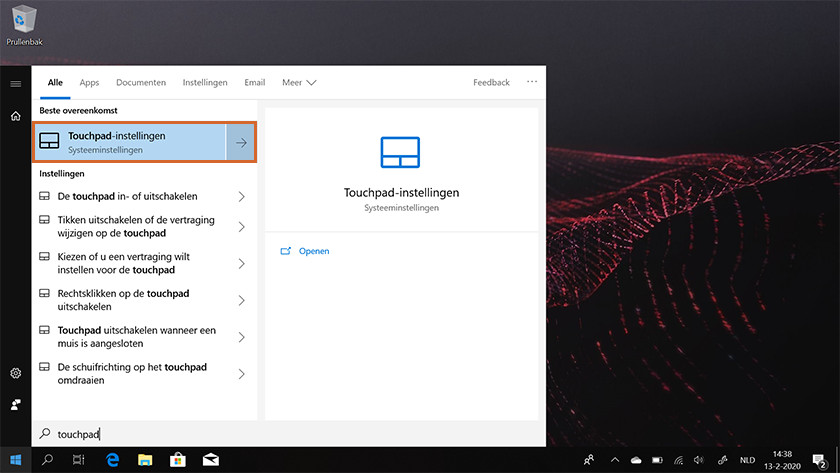Click the OneDrive cloud tray icon
840x473 pixels.
tap(636, 460)
